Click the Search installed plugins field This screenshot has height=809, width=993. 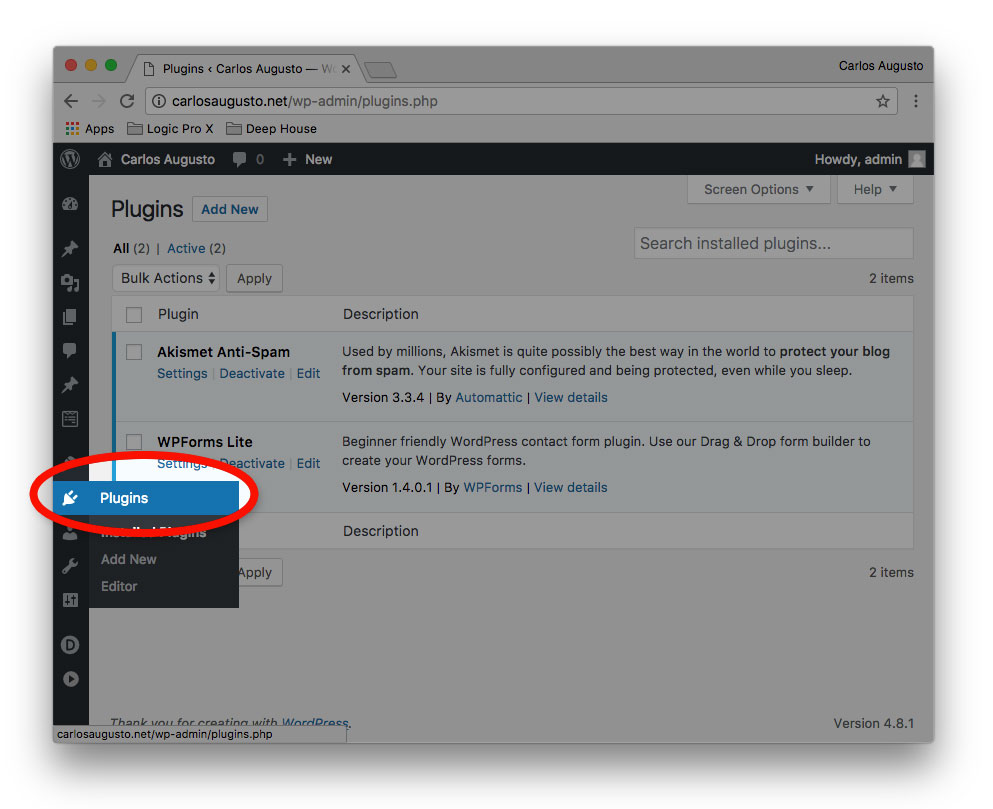pyautogui.click(x=773, y=243)
